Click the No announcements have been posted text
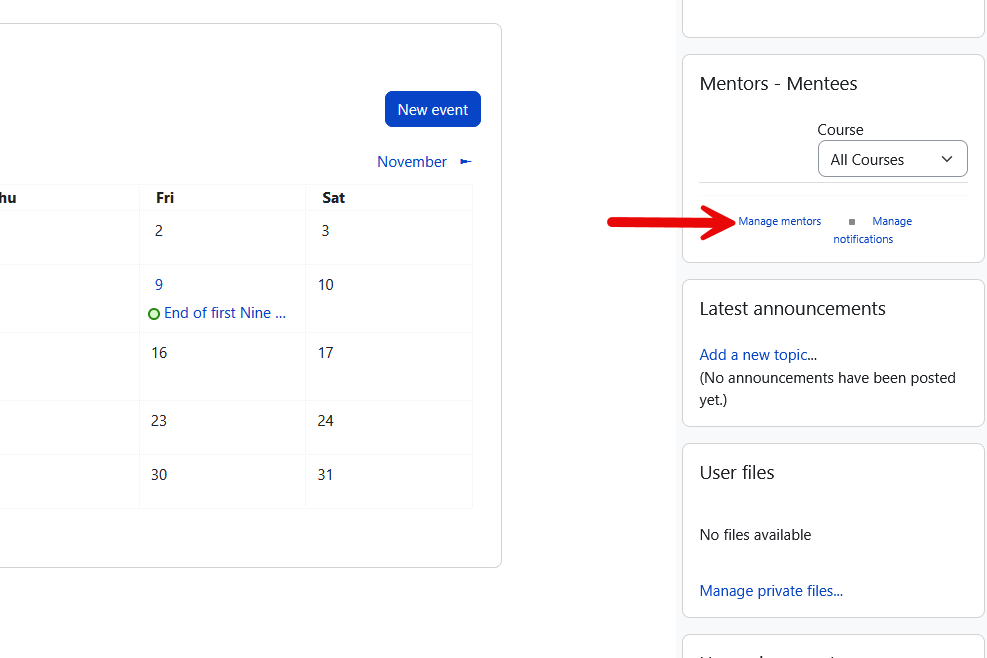The width and height of the screenshot is (987, 658). 828,389
